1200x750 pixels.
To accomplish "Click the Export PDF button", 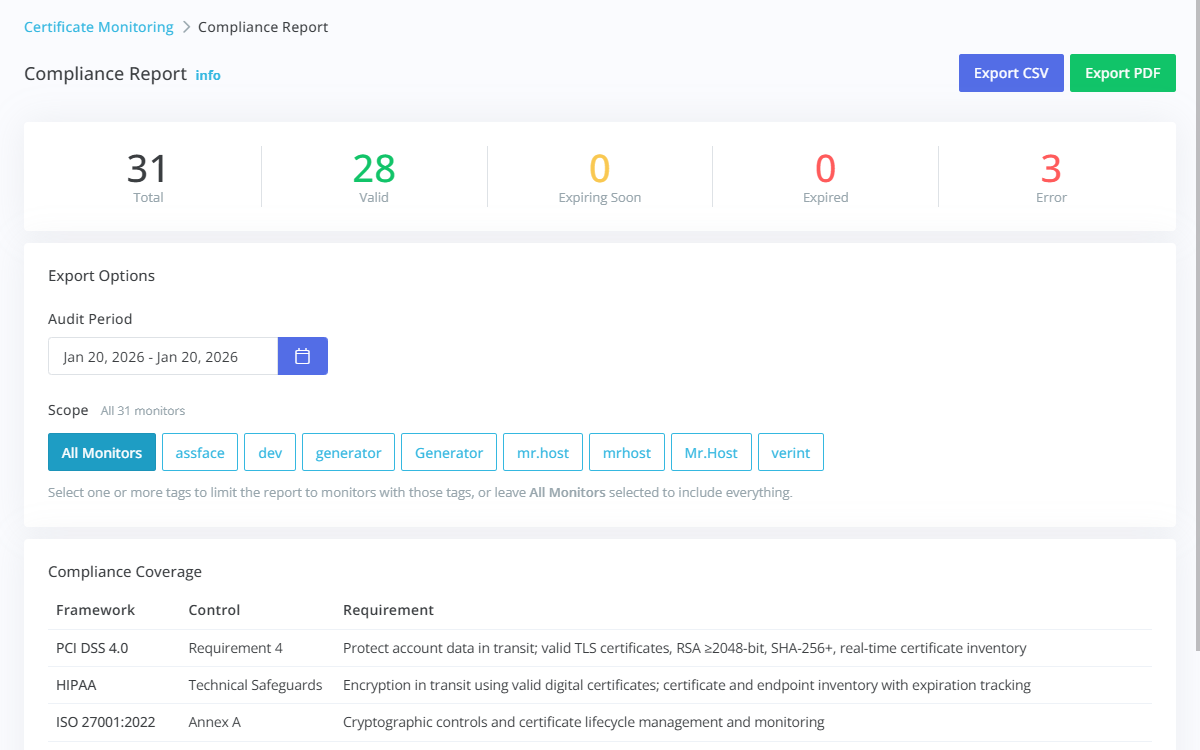I will 1122,72.
